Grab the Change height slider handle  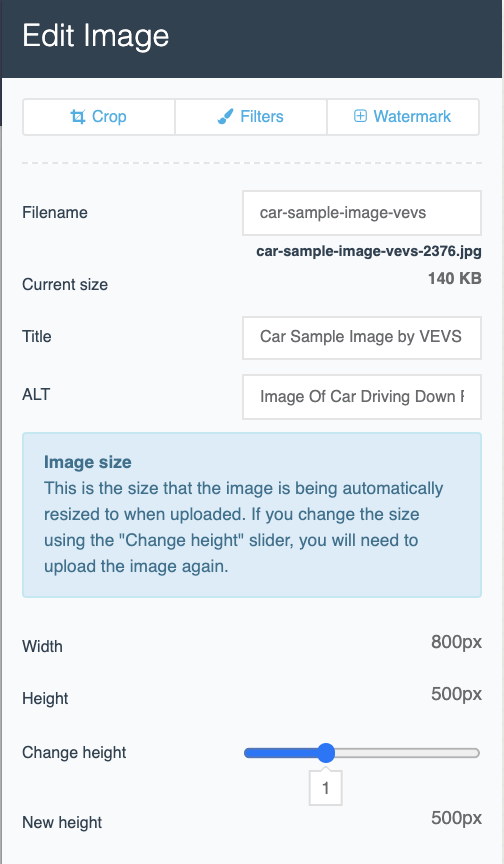[x=326, y=753]
